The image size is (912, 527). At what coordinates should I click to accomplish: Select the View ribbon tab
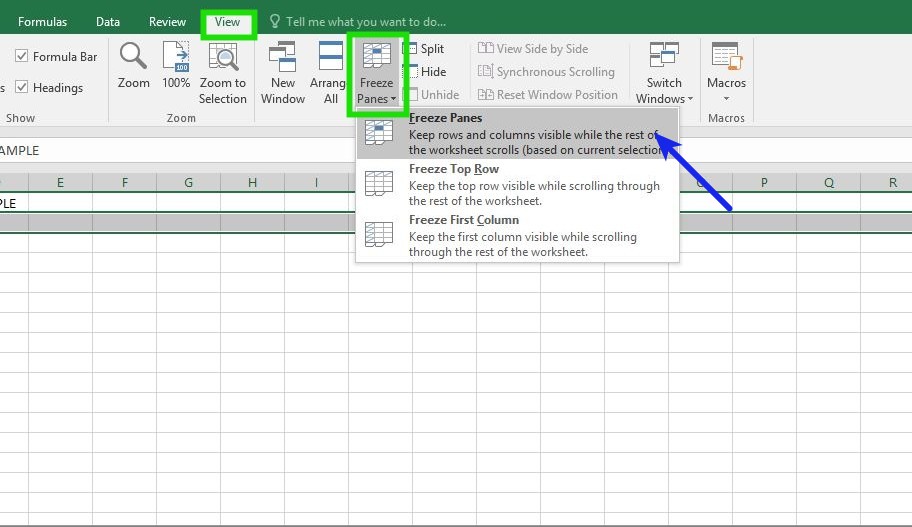(227, 22)
